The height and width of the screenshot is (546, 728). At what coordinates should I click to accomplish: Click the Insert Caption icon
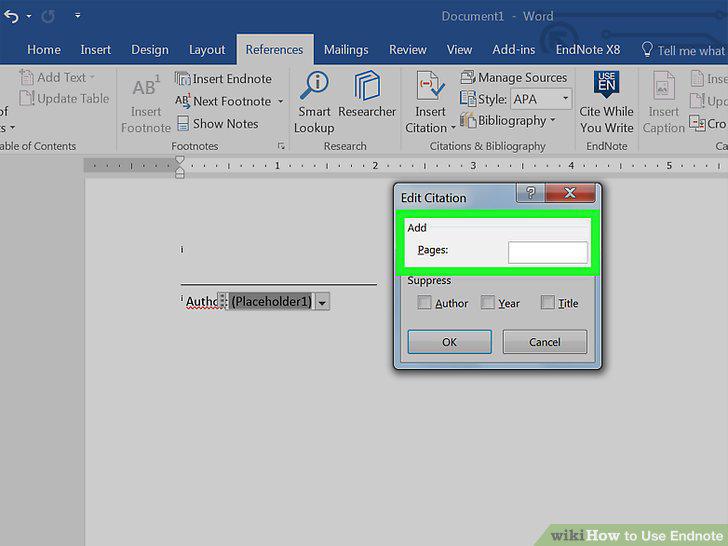pos(663,85)
